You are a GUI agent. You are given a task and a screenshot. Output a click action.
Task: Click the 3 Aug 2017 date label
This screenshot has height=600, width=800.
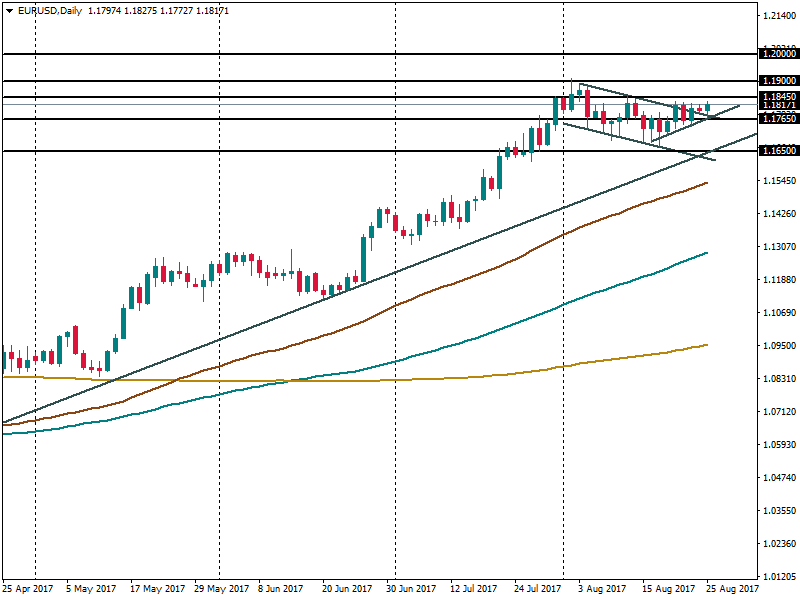click(602, 589)
